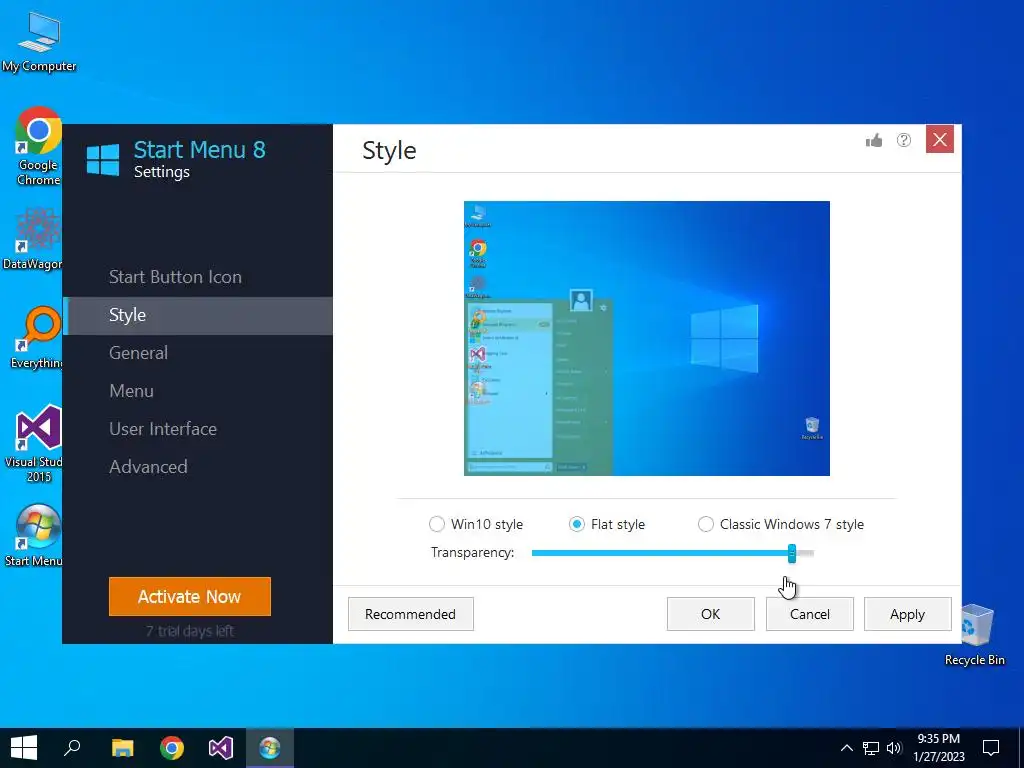
Task: Open the Windows Start button
Action: (24, 748)
